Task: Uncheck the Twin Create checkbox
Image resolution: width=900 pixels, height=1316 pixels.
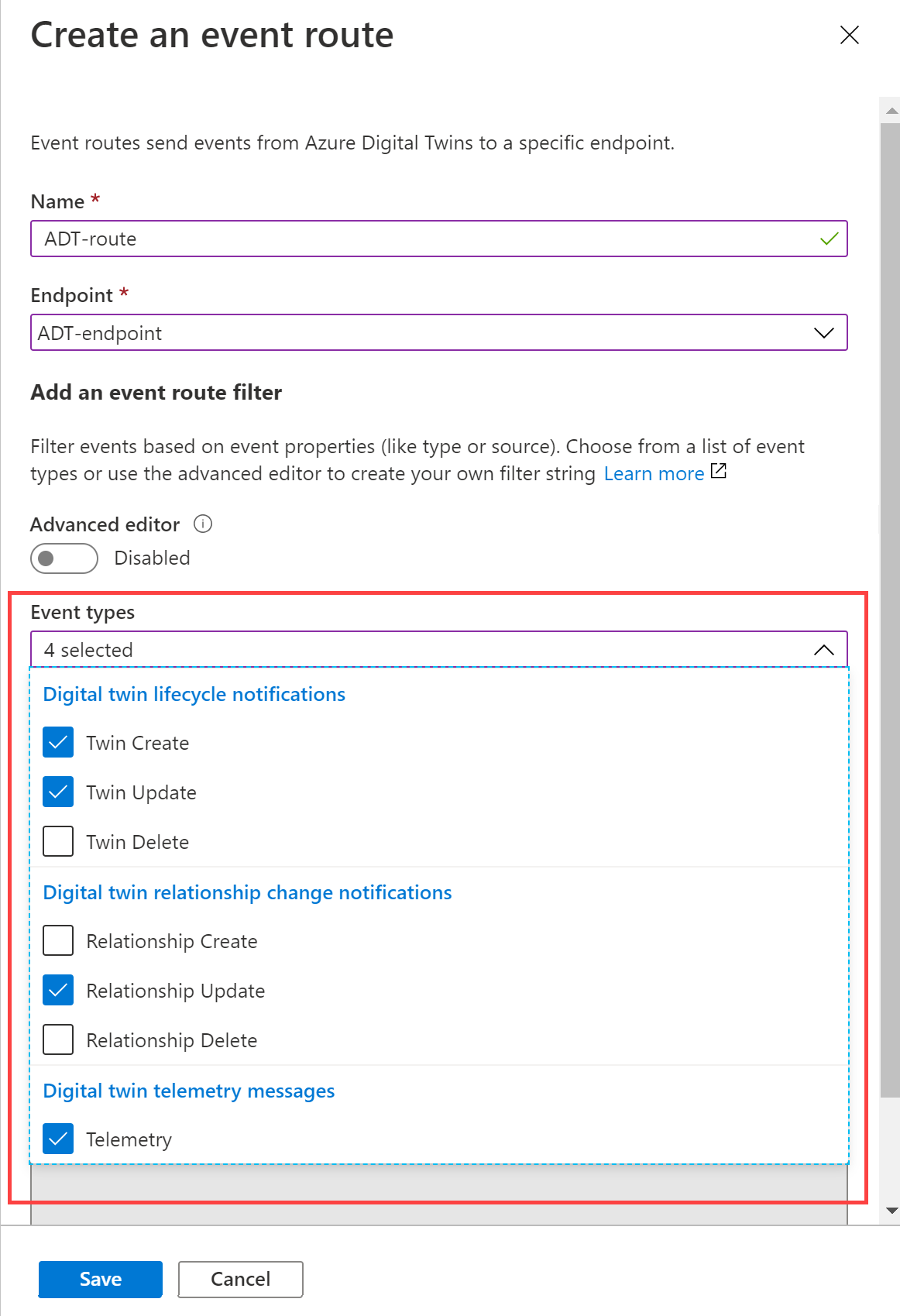Action: tap(58, 742)
